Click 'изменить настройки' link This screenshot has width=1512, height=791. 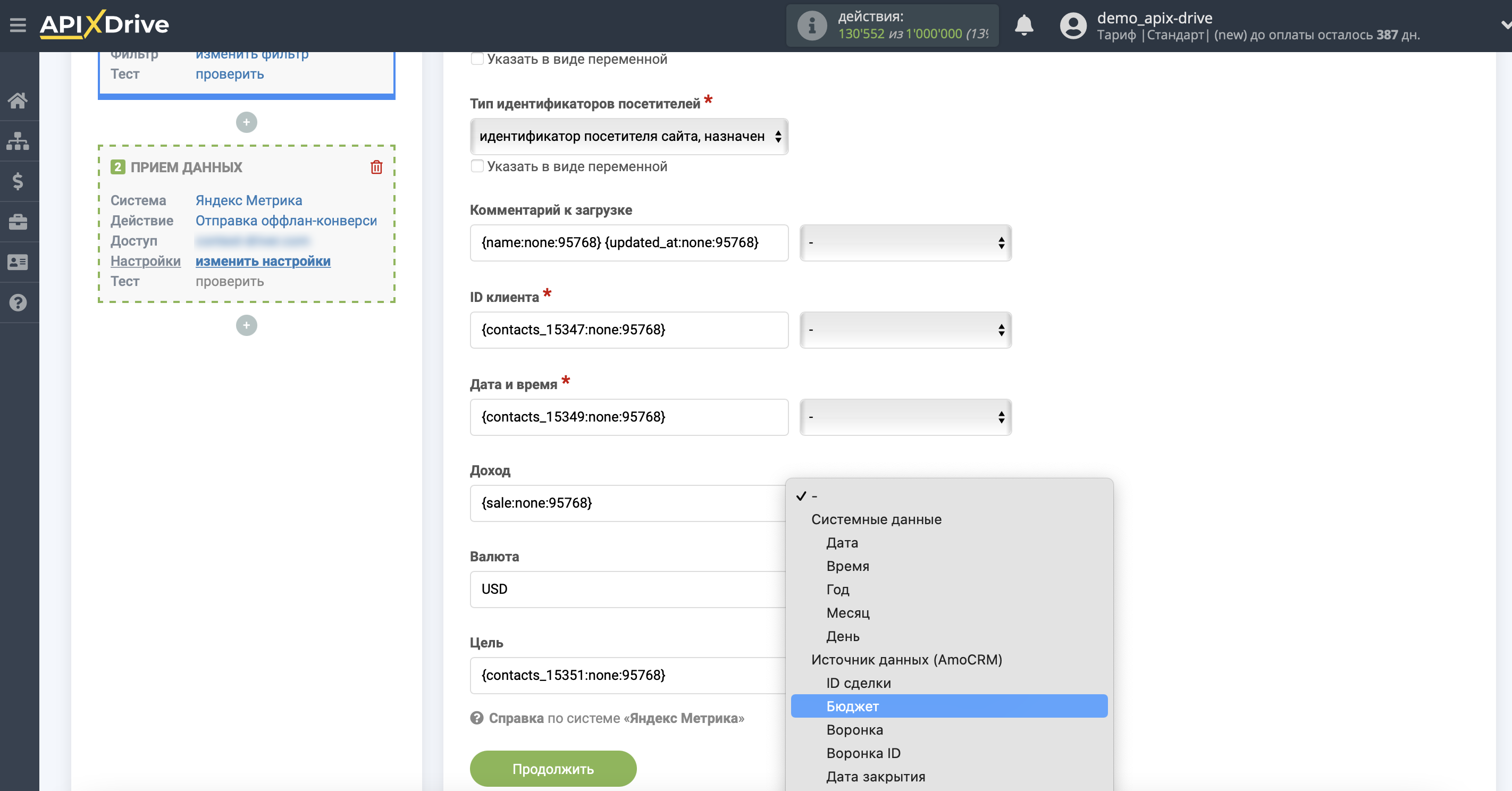tap(263, 261)
